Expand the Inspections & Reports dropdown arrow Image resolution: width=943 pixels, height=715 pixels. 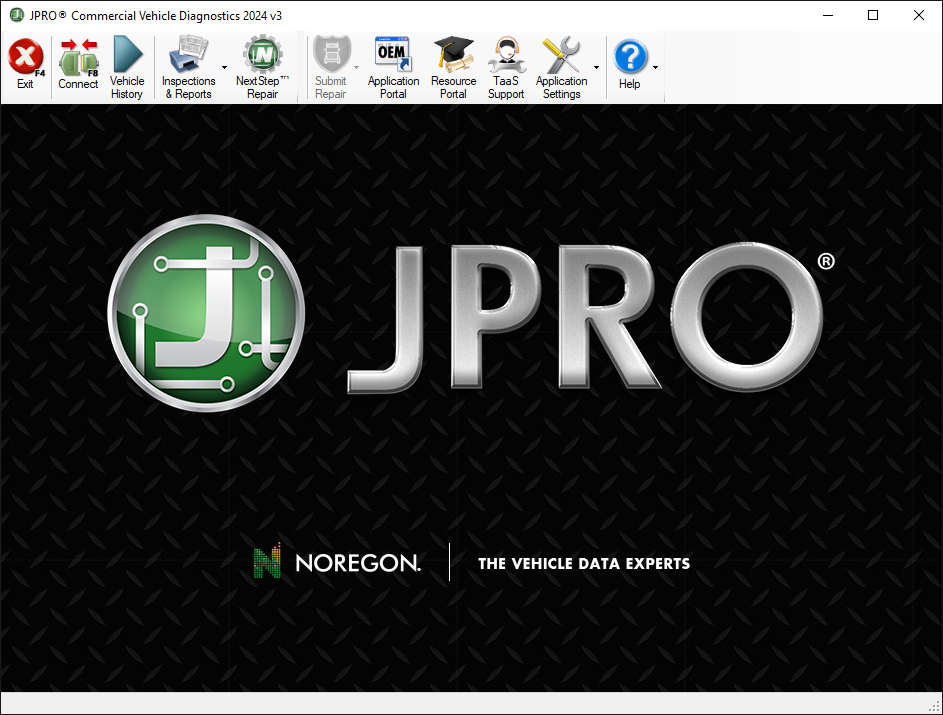coord(224,68)
